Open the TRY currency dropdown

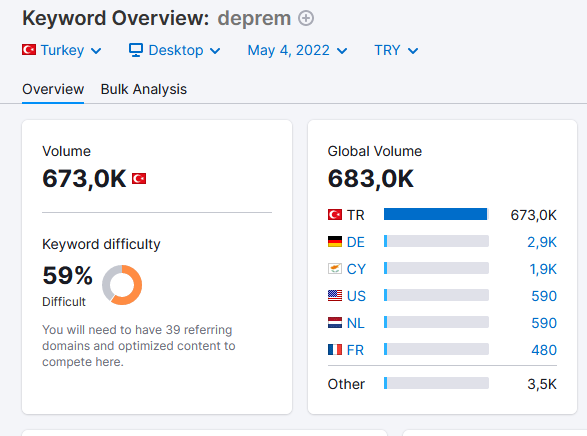(x=396, y=50)
